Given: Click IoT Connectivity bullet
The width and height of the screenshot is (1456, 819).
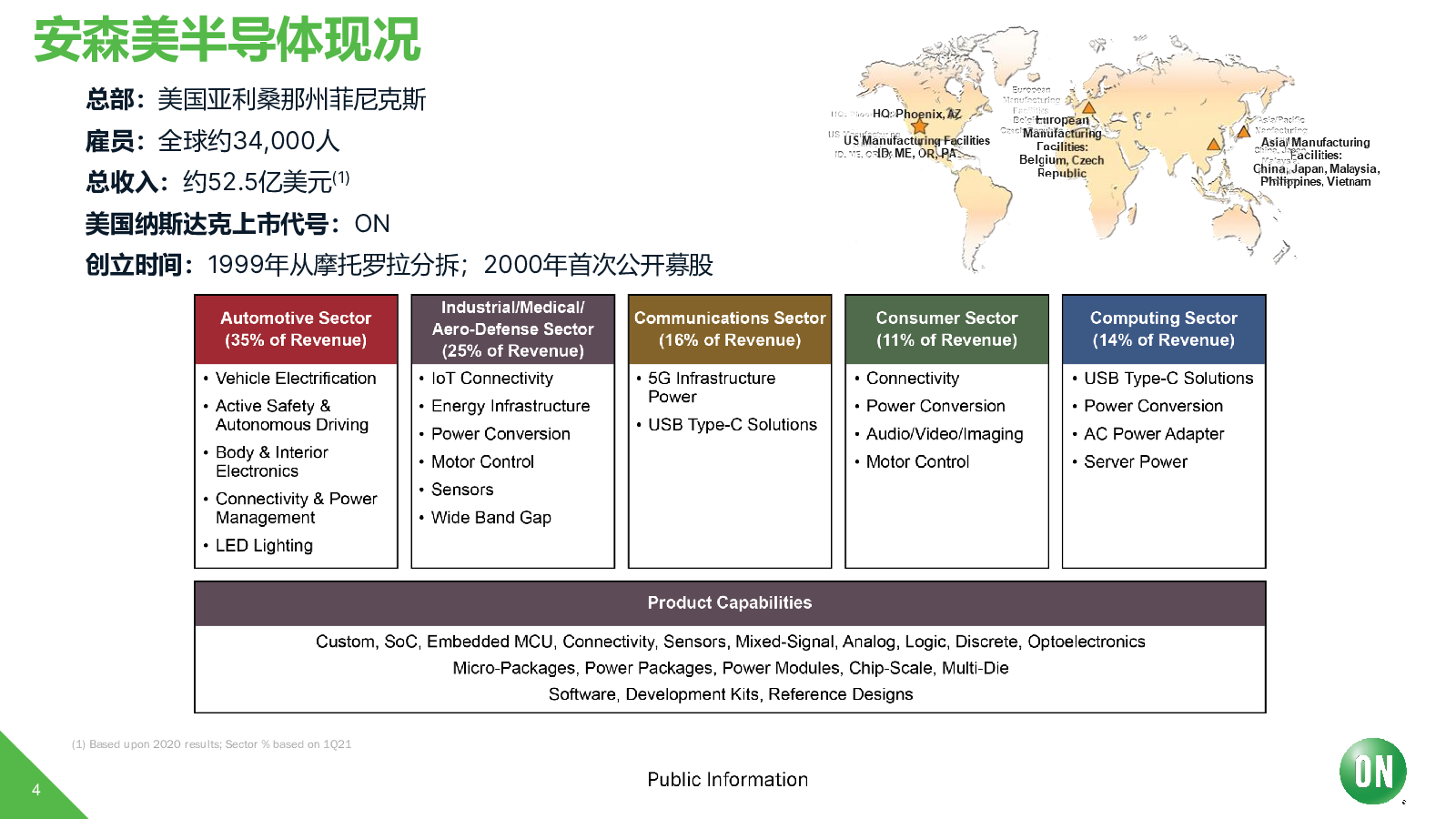Looking at the screenshot, I should [x=492, y=379].
